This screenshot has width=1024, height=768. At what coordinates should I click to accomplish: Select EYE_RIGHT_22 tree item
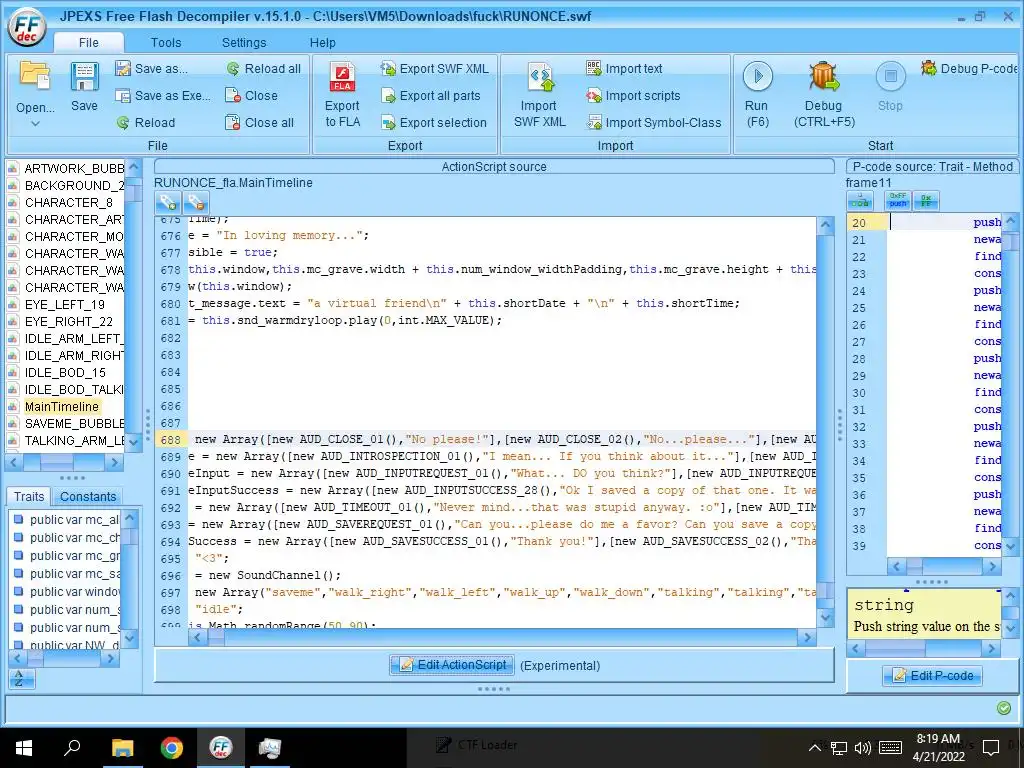[x=69, y=321]
